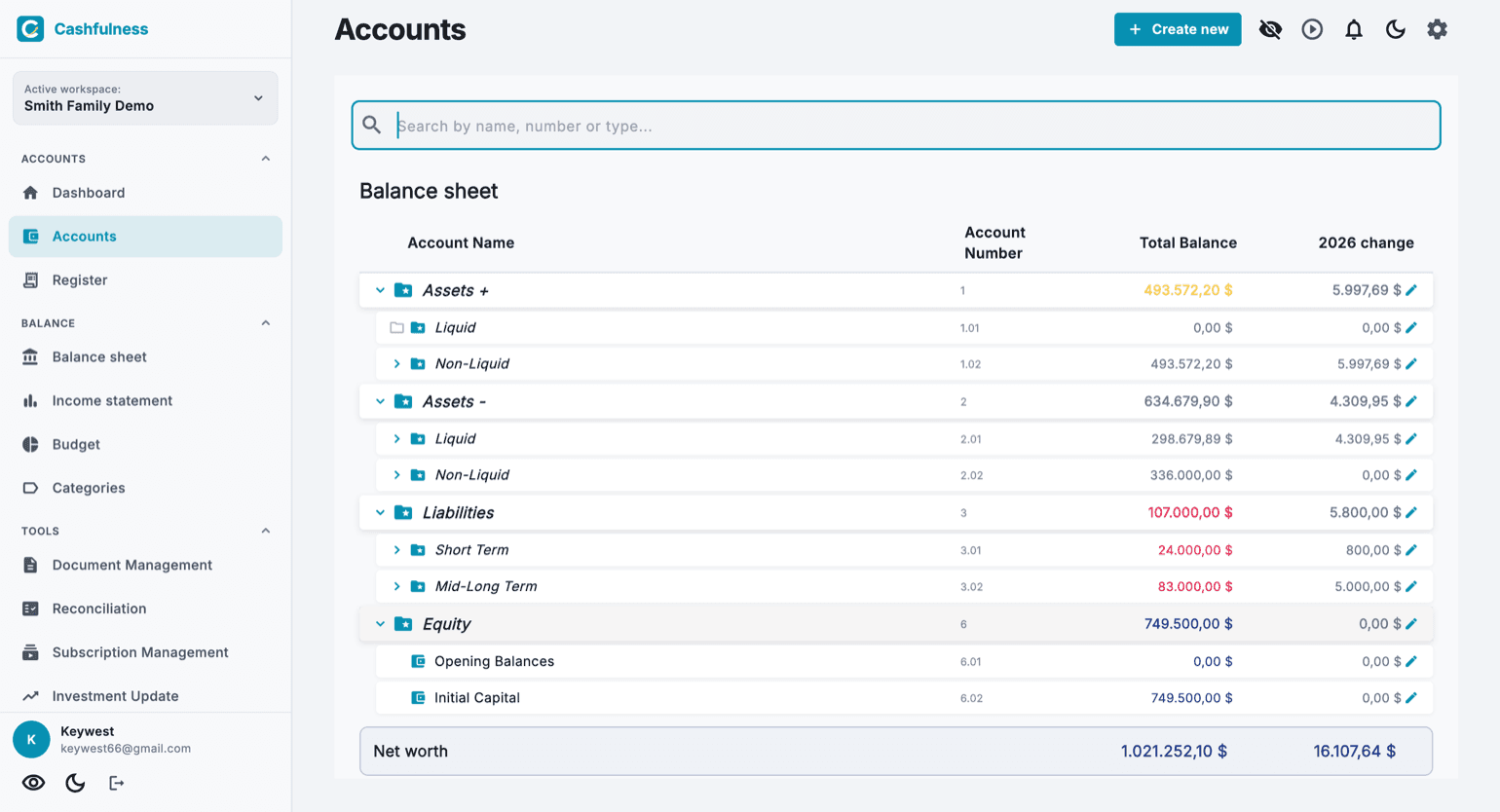Edit Opening Balances row pencil icon
1500x812 pixels.
click(1411, 661)
